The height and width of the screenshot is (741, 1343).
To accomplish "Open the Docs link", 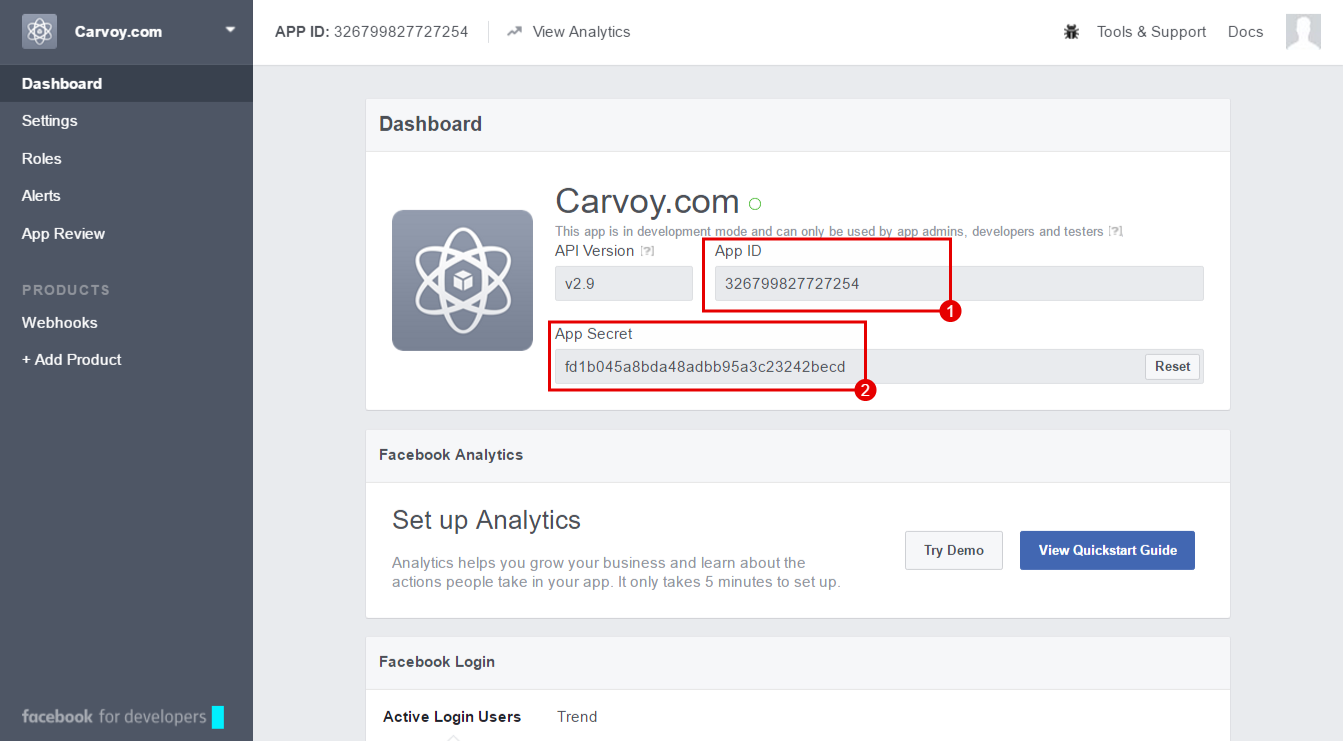I will point(1245,32).
